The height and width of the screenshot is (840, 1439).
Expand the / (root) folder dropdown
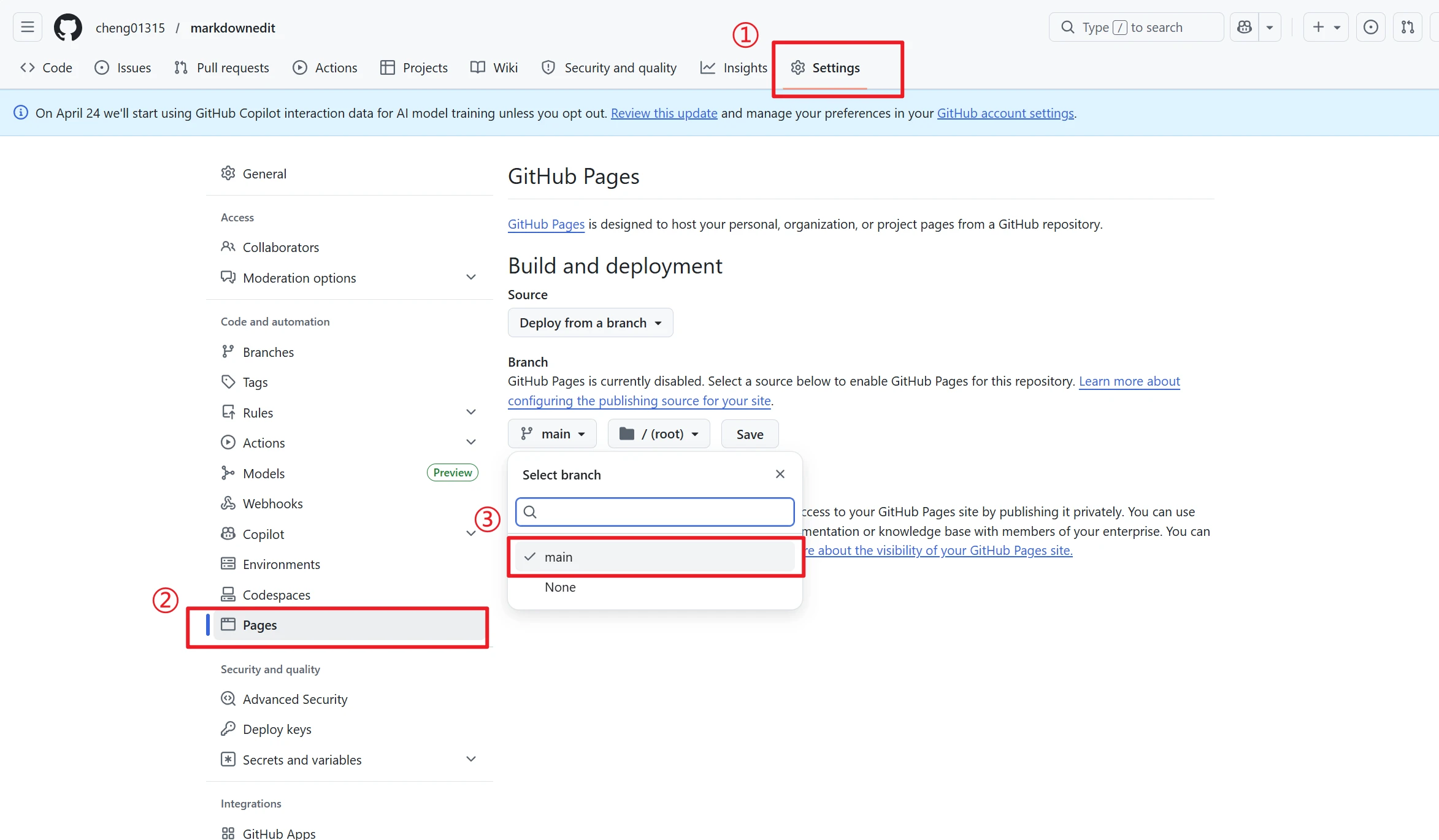658,433
